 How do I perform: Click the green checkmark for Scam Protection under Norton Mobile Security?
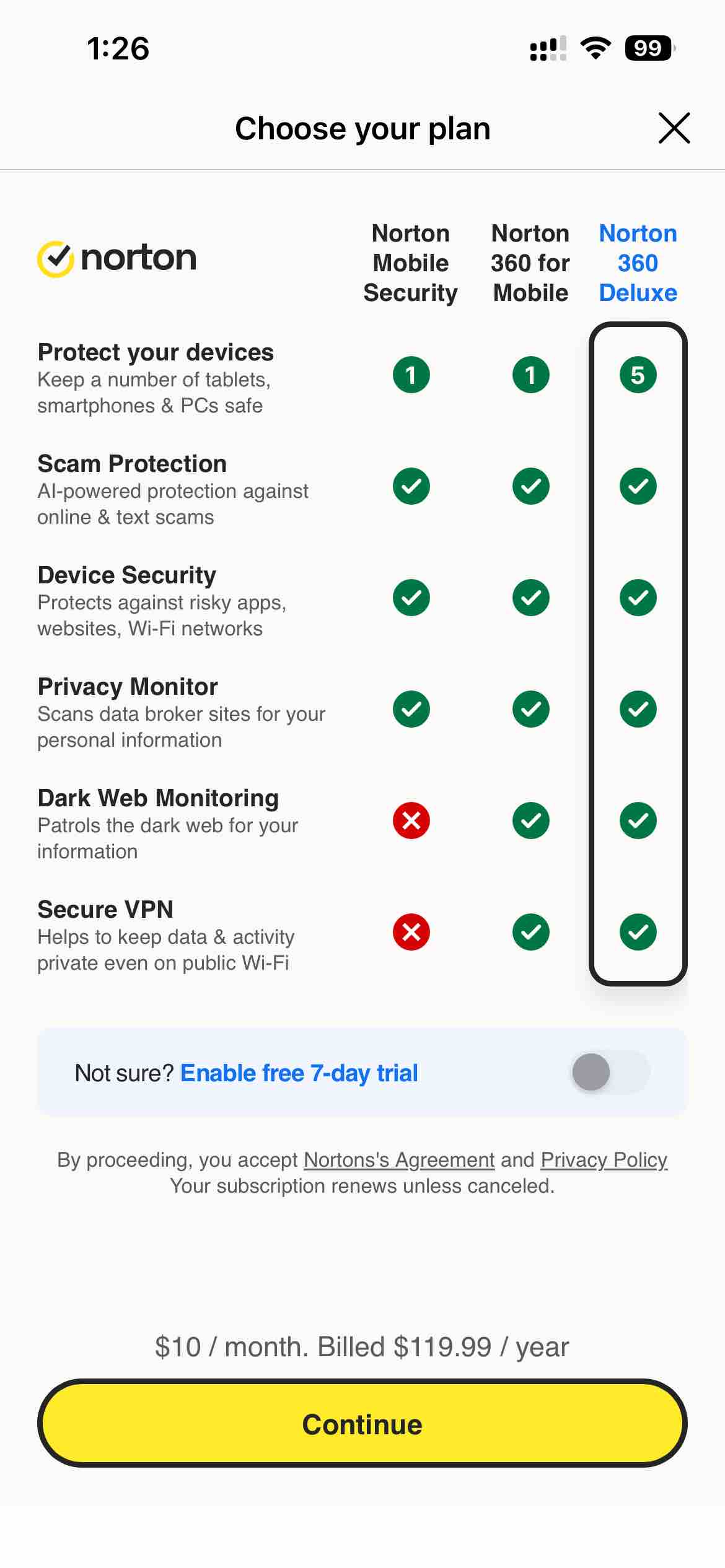click(x=411, y=486)
